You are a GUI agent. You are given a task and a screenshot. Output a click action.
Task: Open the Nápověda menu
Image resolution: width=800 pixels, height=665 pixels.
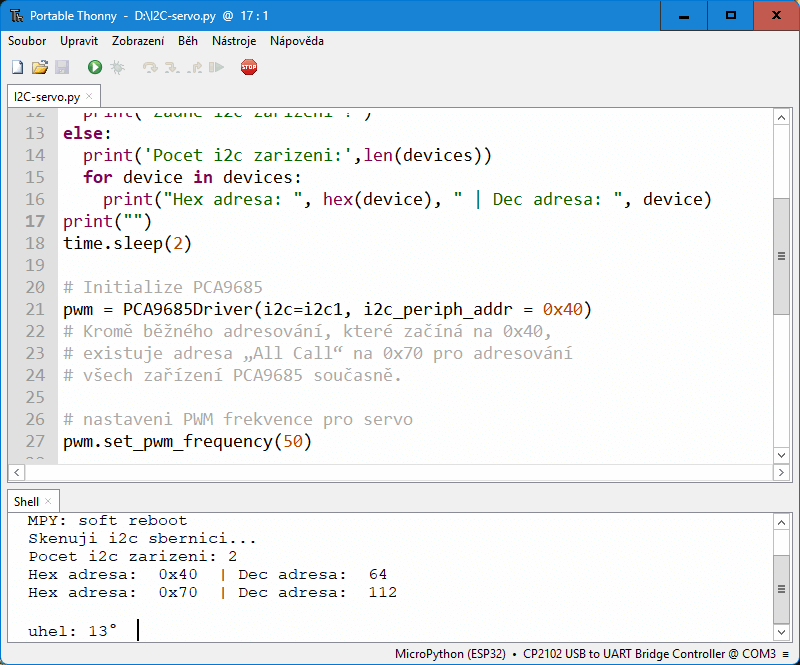[296, 41]
